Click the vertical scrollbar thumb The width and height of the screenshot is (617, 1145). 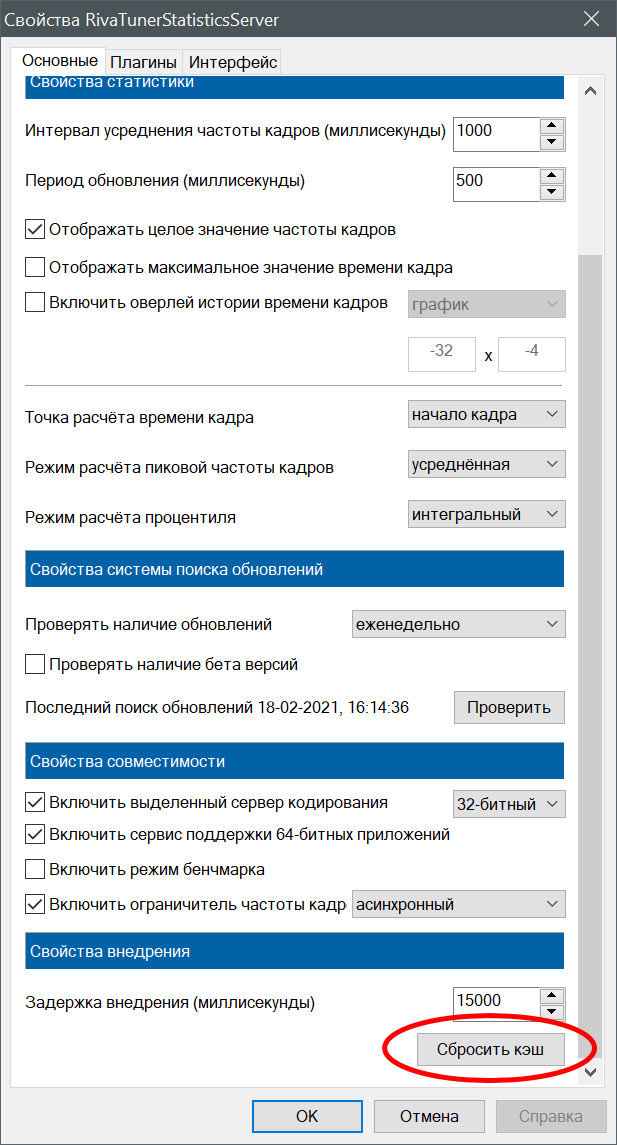[x=590, y=656]
